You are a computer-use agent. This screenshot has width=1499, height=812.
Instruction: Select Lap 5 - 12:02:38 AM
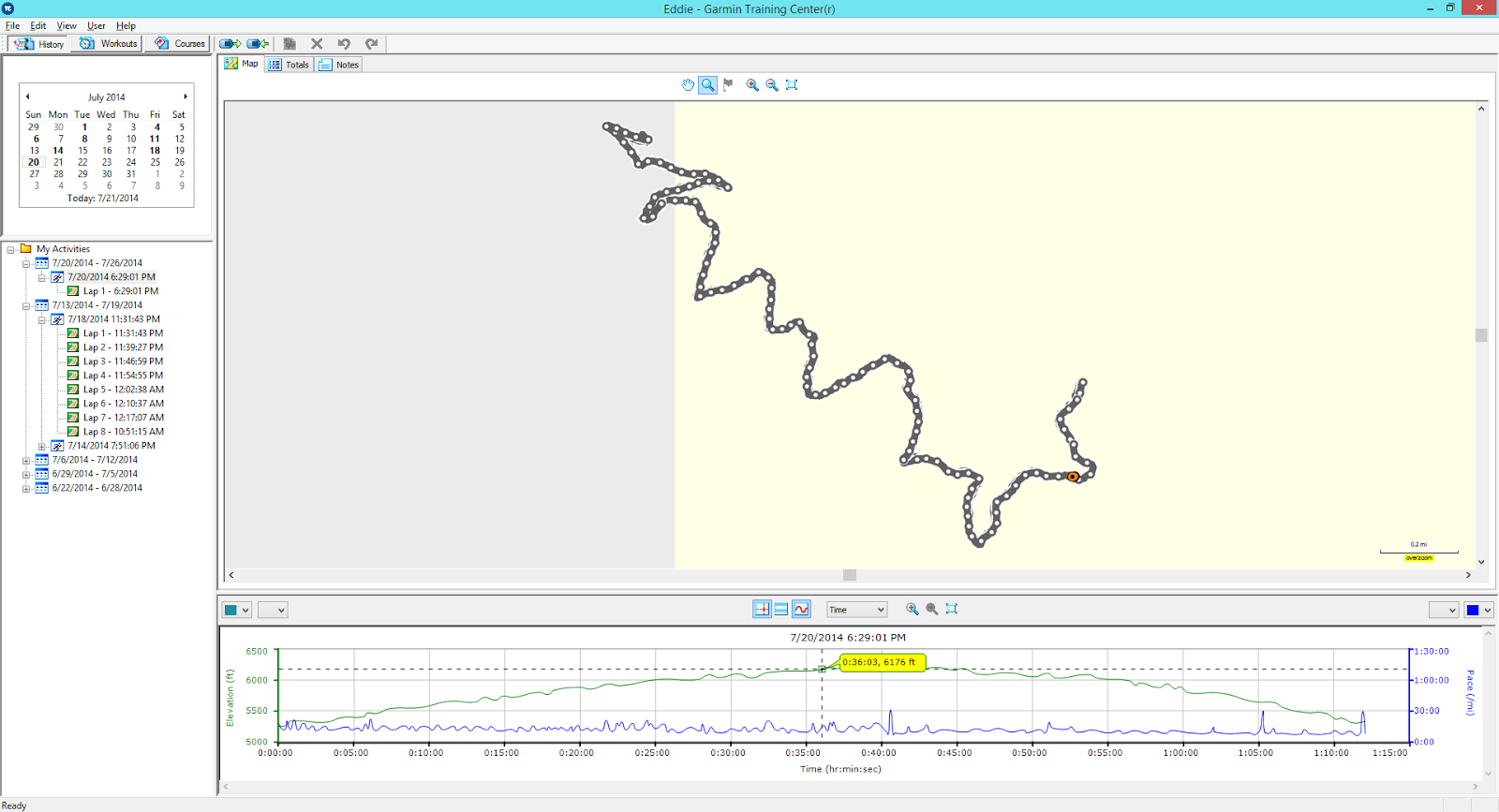(124, 390)
